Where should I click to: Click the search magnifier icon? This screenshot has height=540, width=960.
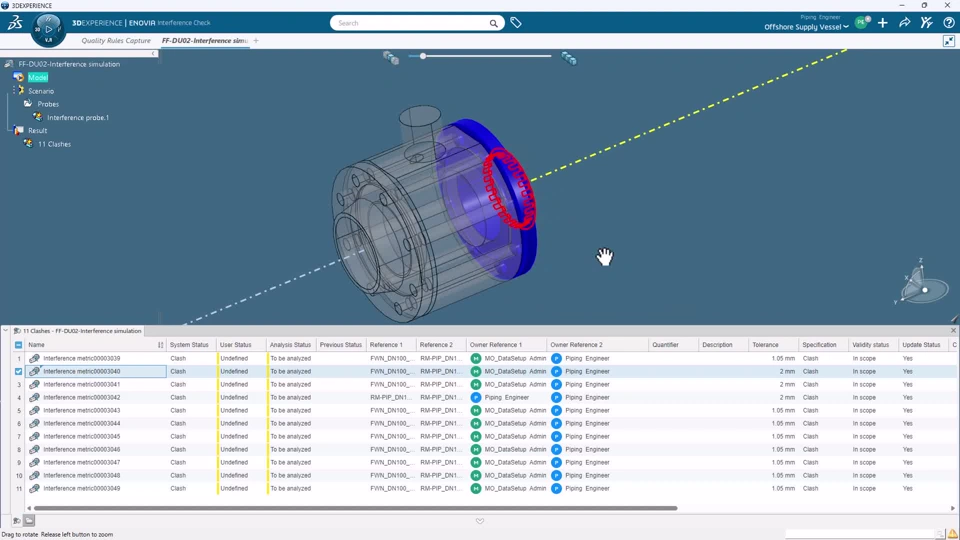(x=493, y=23)
